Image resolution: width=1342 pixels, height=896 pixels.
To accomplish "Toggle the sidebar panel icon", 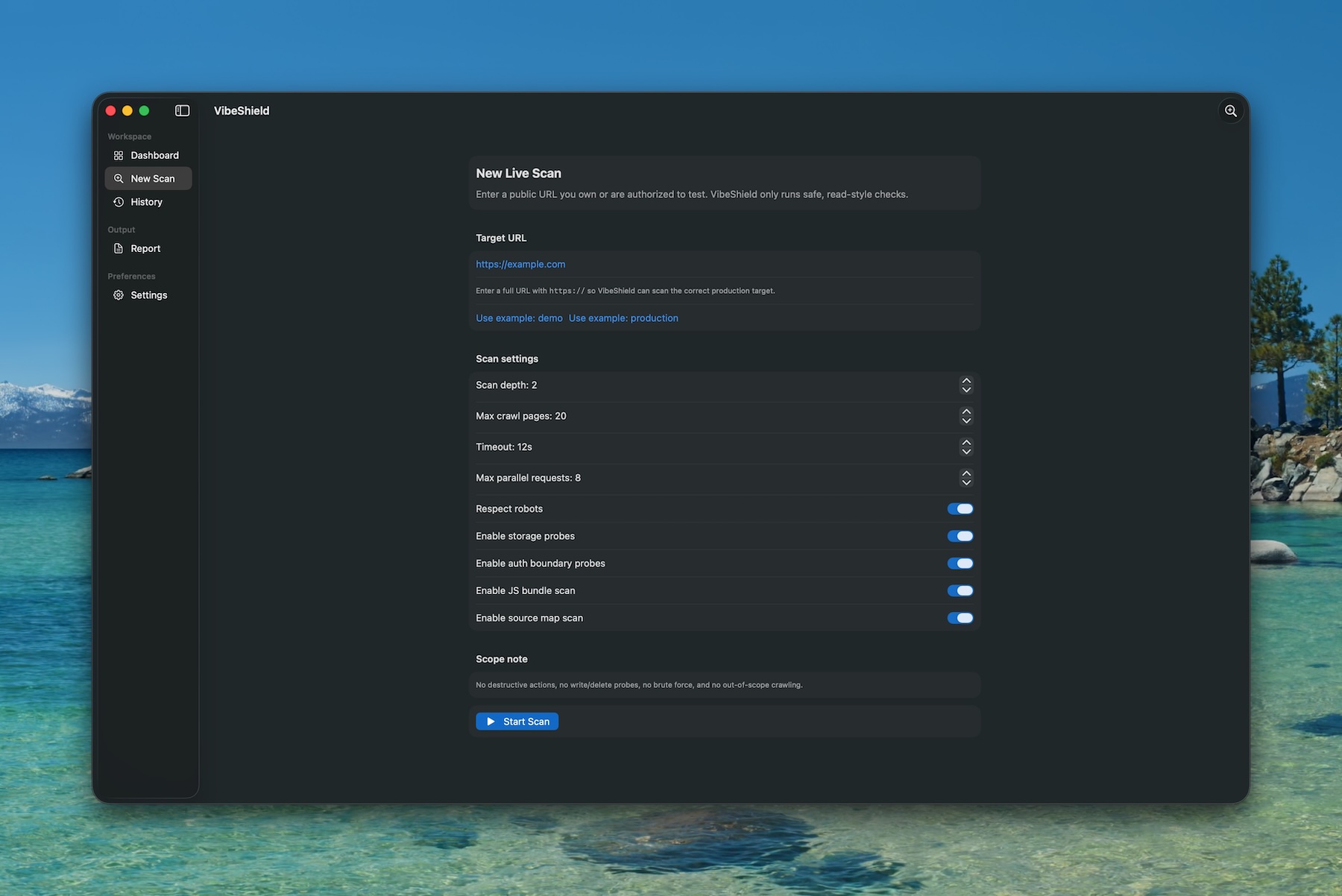I will pyautogui.click(x=182, y=110).
